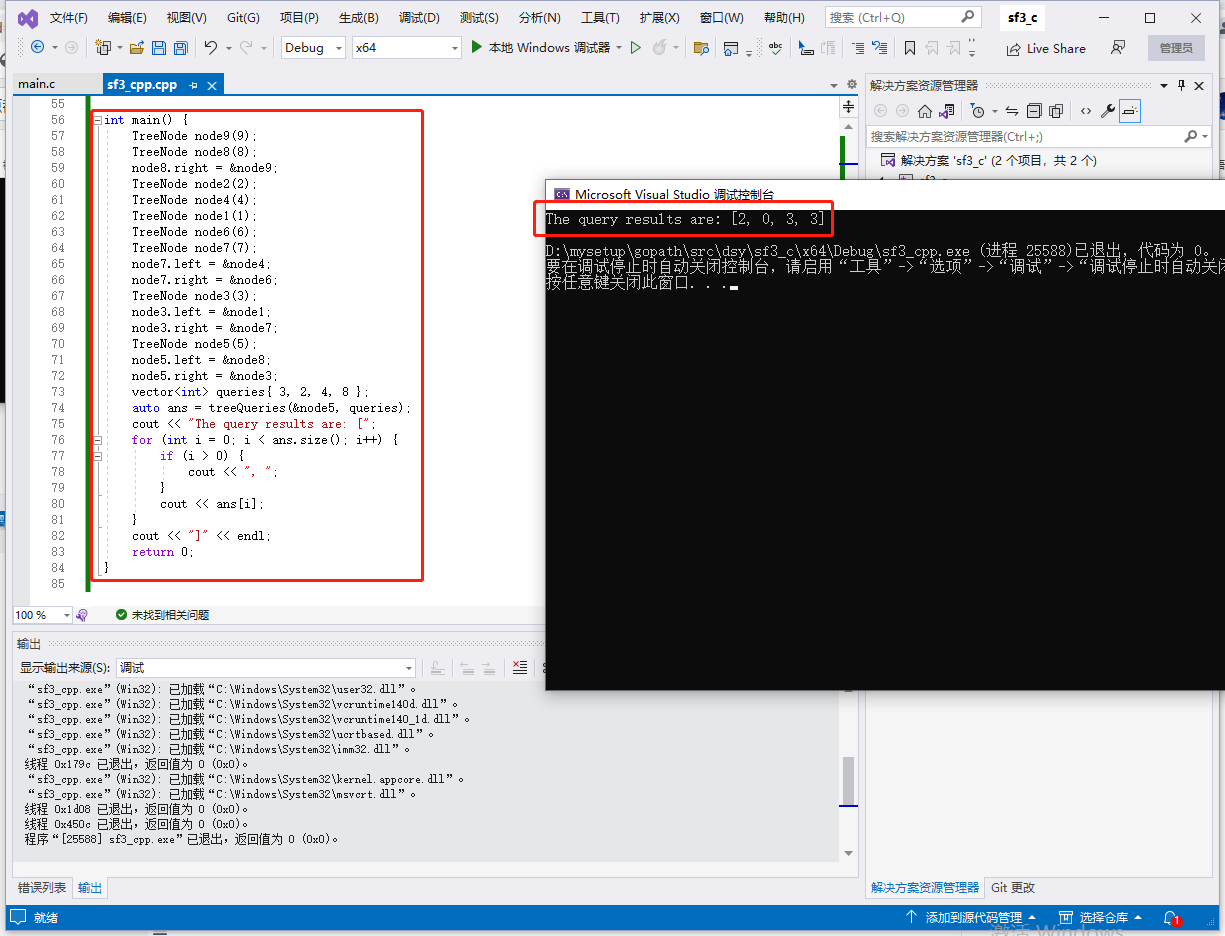Click the Save All double-floppy icon
Image resolution: width=1225 pixels, height=936 pixels.
pyautogui.click(x=180, y=47)
